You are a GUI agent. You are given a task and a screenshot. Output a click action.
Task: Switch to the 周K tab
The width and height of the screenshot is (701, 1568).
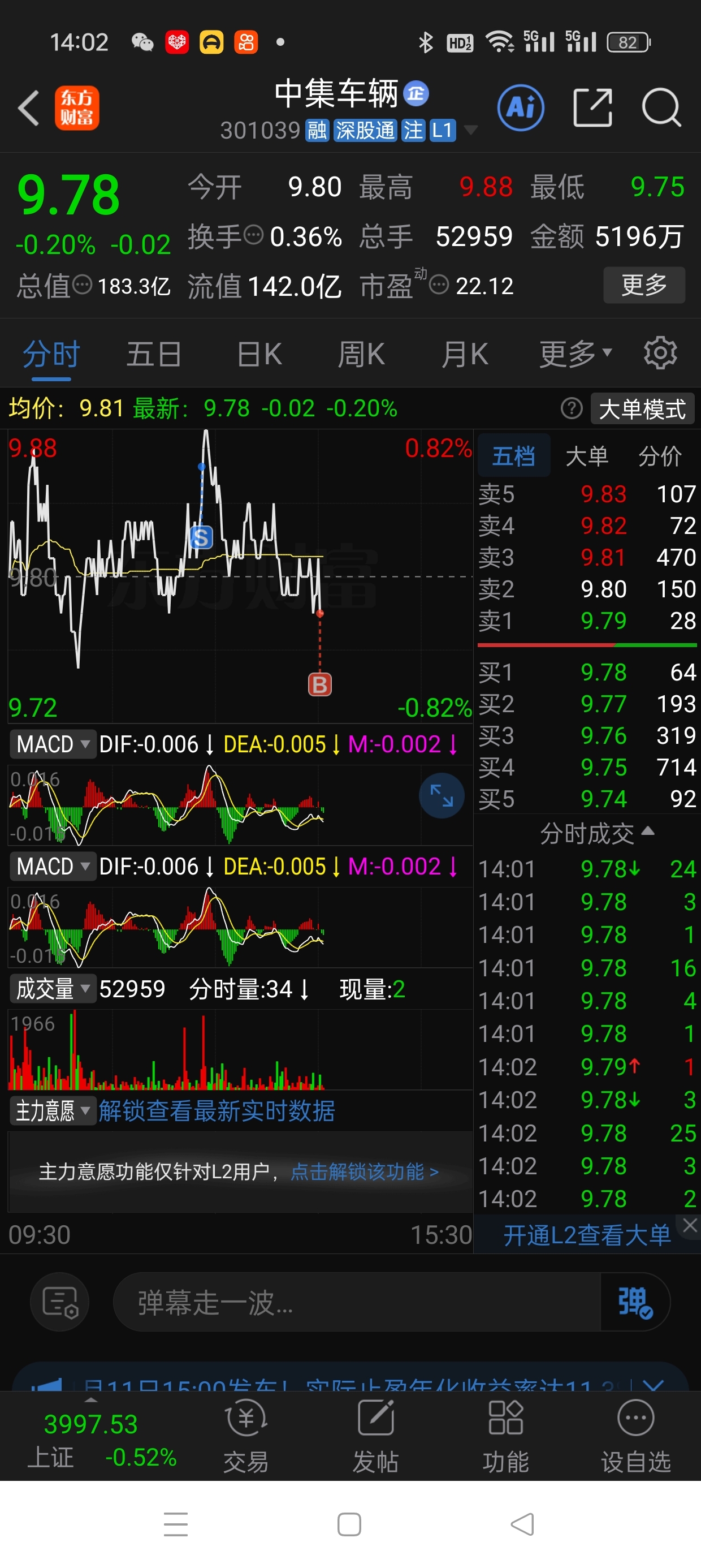click(x=361, y=354)
